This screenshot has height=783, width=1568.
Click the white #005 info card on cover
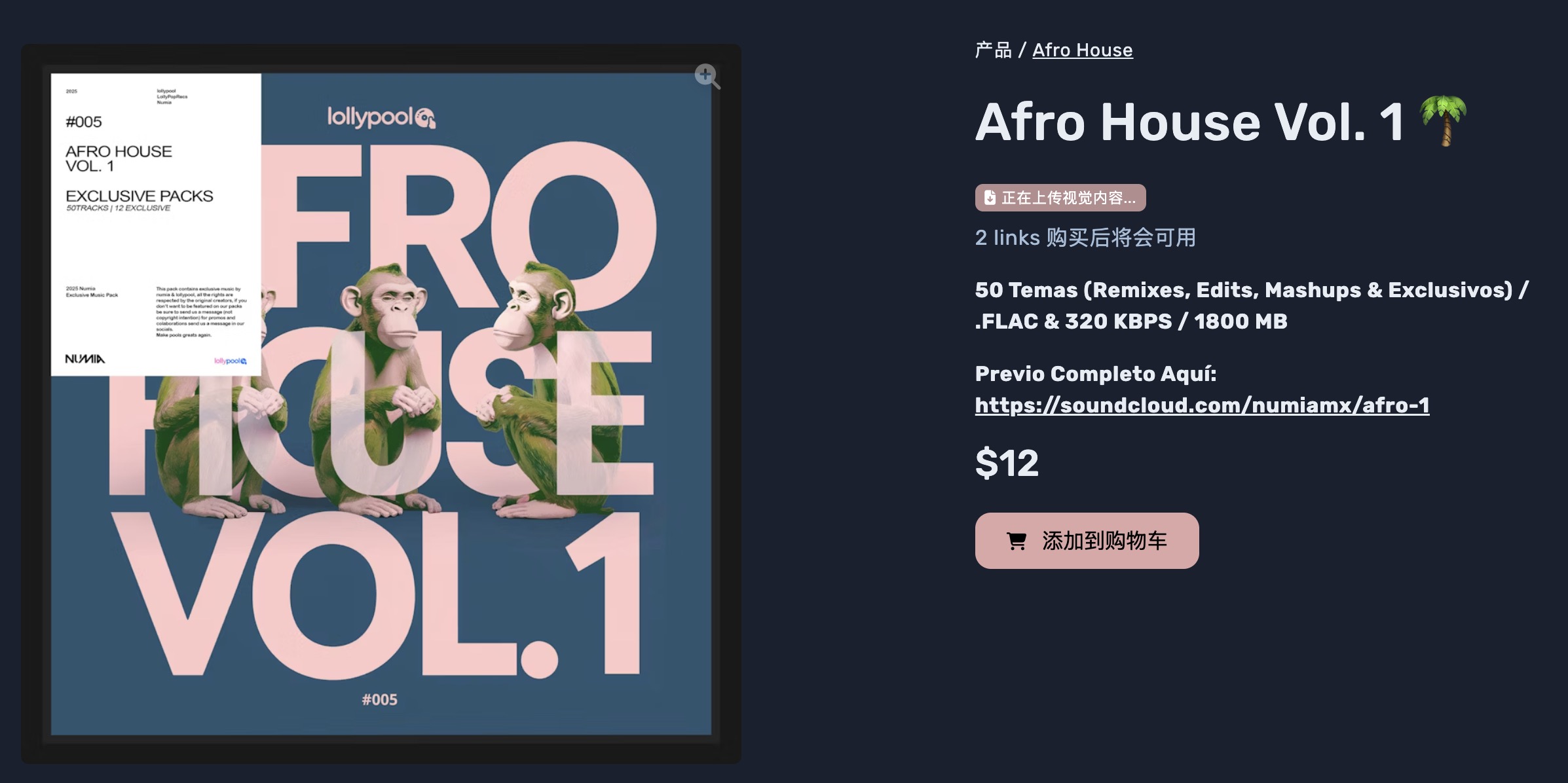coord(156,225)
